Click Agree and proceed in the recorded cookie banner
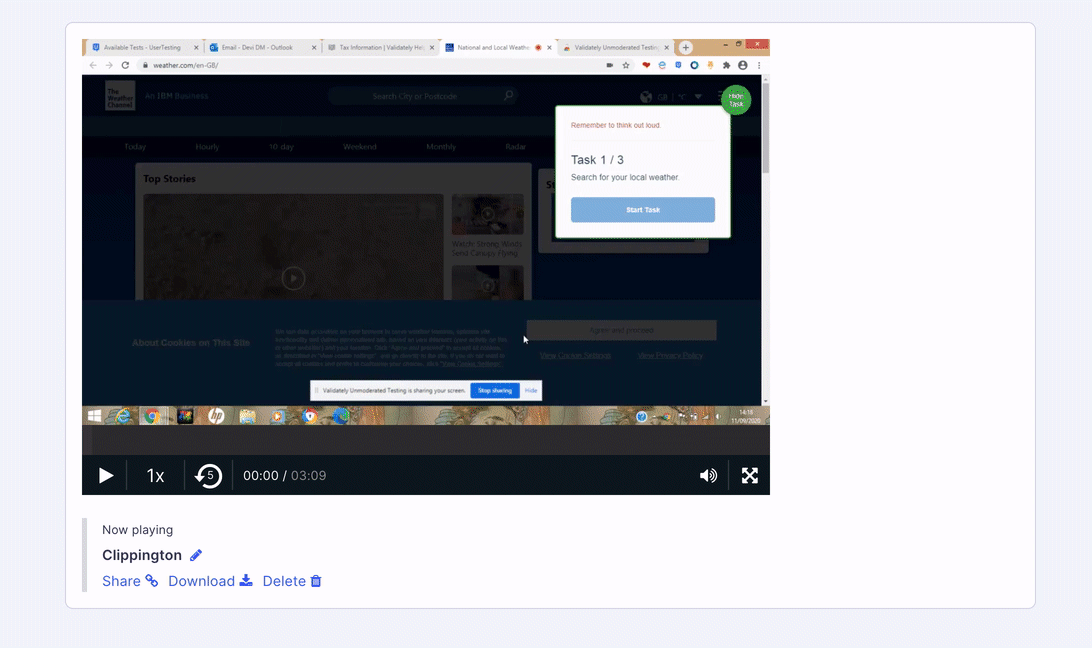 click(621, 330)
